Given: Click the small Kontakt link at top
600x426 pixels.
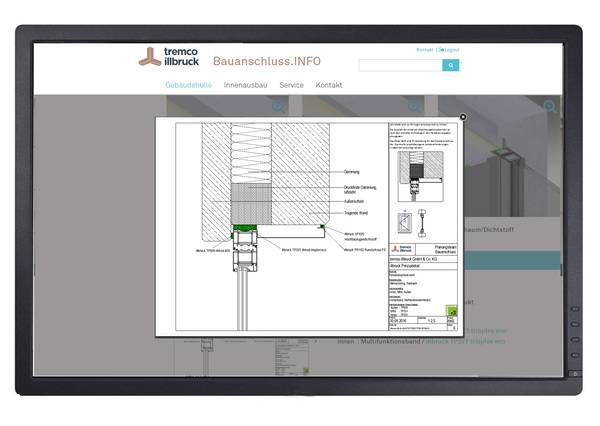Looking at the screenshot, I should coord(424,49).
